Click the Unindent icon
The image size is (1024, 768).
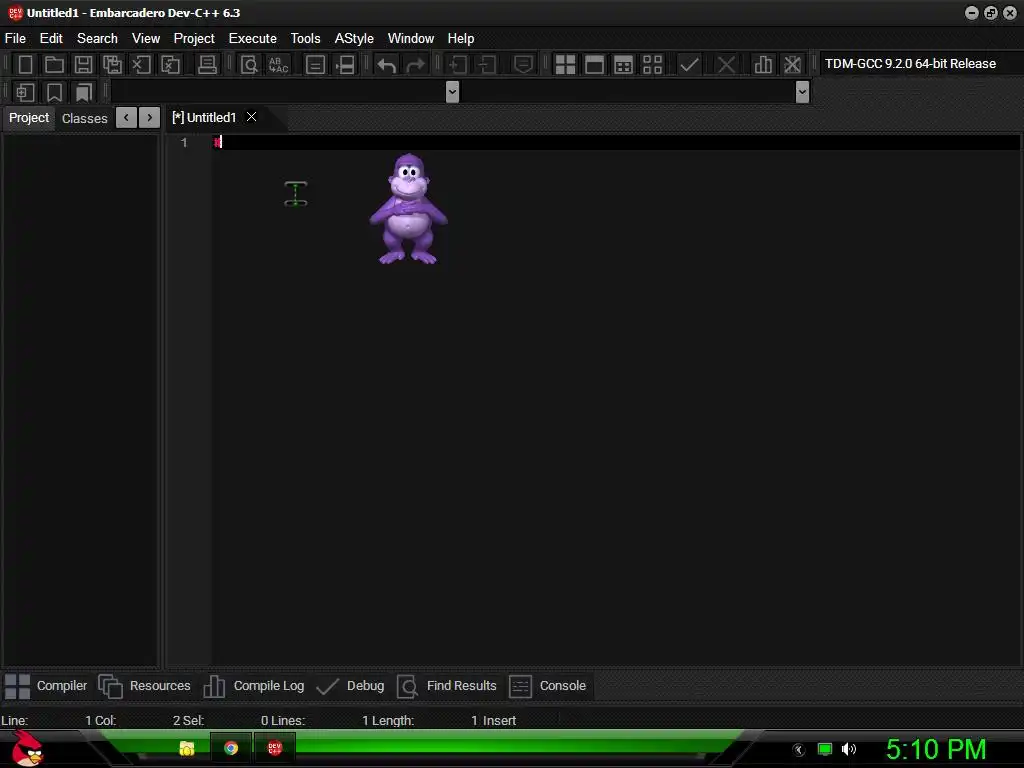pos(487,64)
